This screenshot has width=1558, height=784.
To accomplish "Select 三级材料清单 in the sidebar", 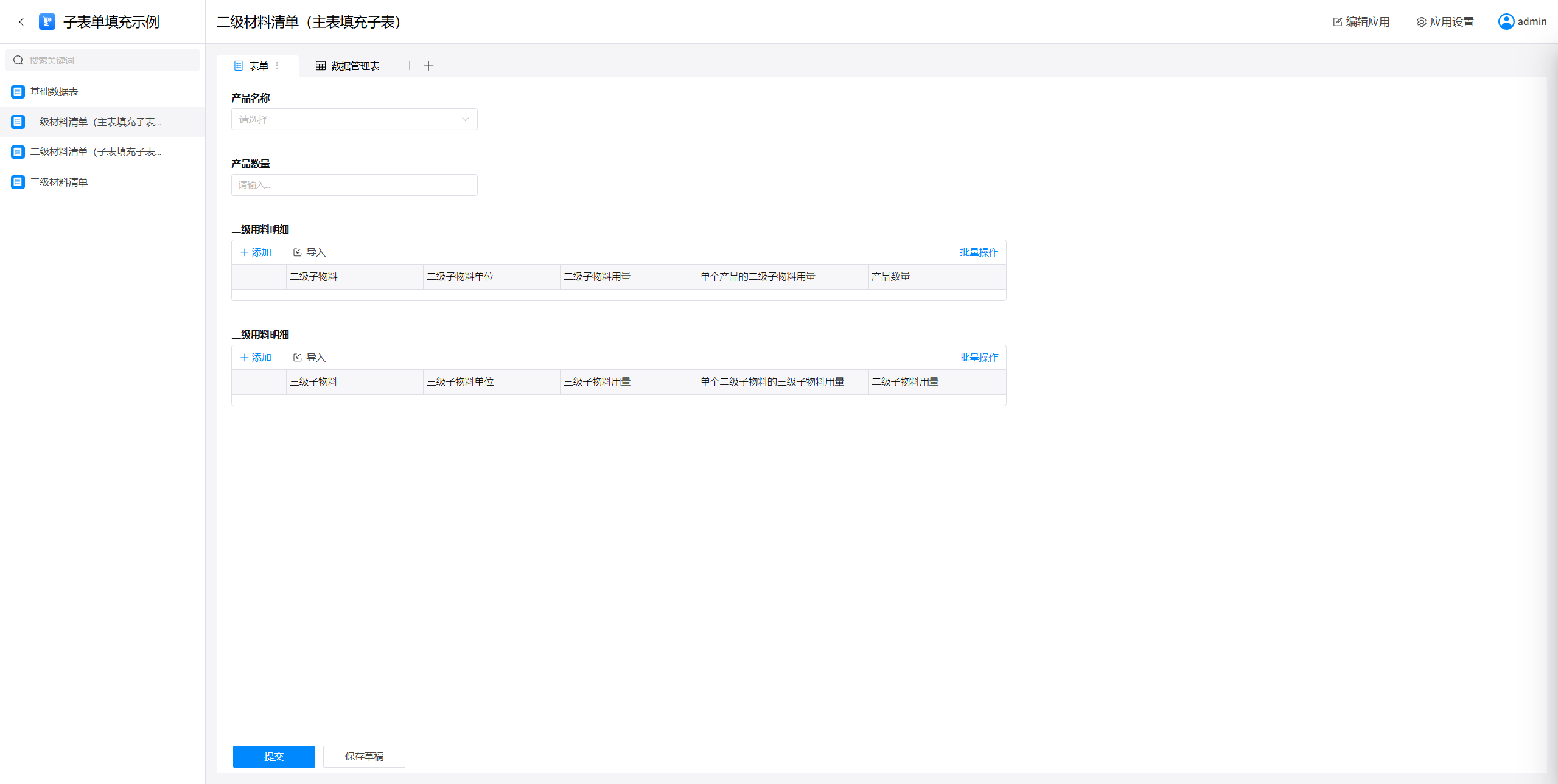I will (59, 182).
